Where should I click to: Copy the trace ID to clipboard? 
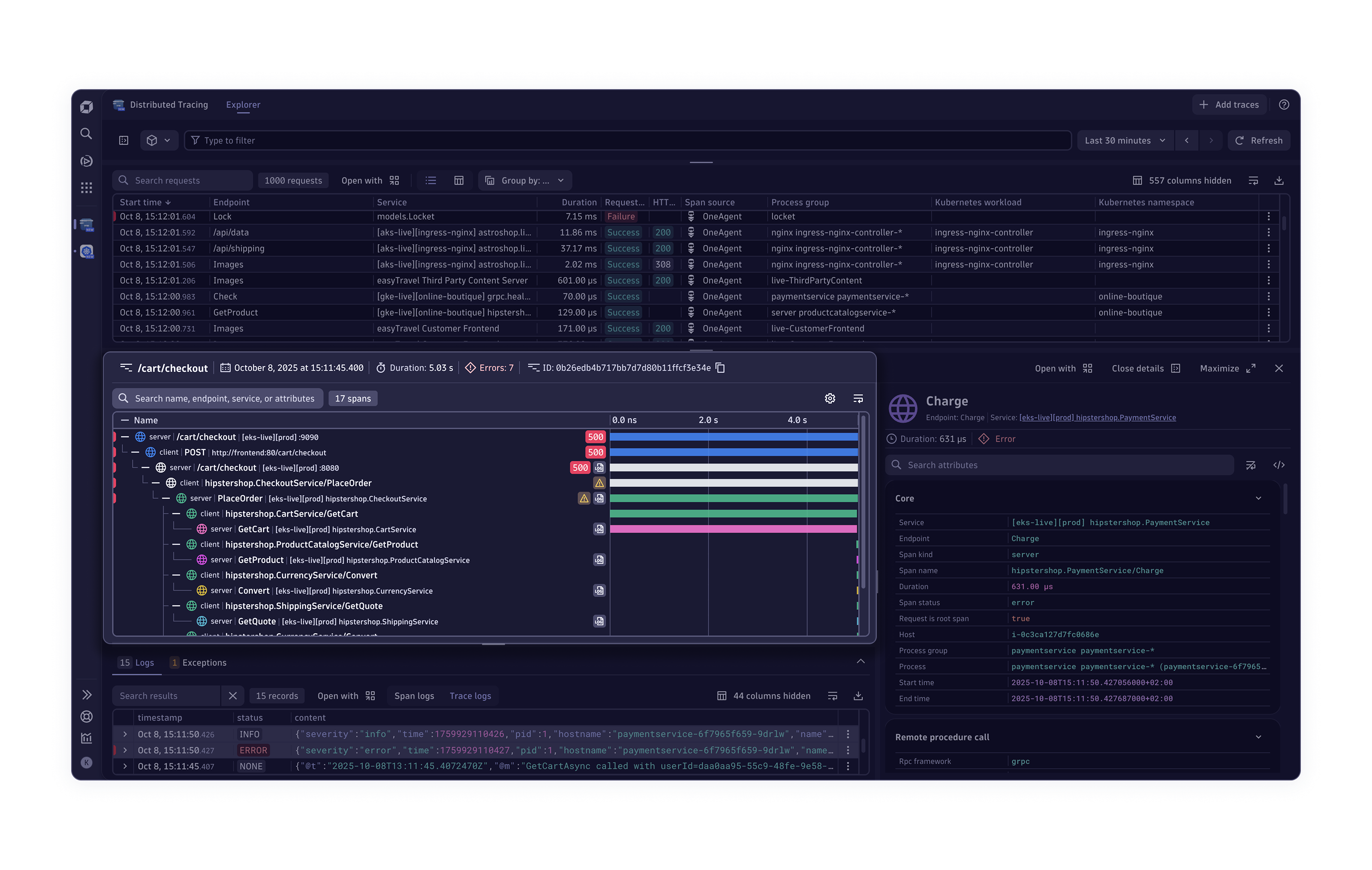tap(720, 368)
